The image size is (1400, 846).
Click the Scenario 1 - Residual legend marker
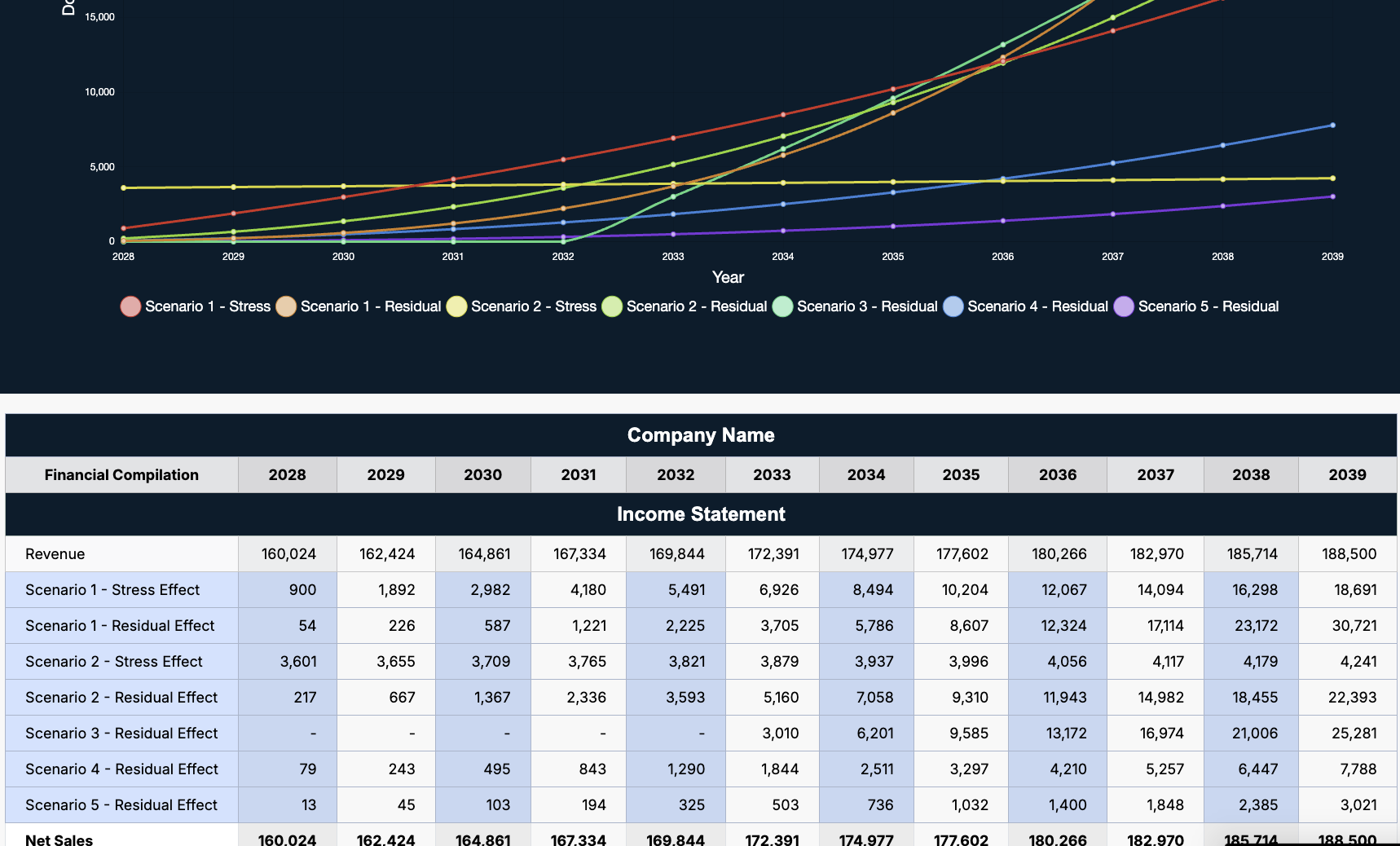(286, 307)
